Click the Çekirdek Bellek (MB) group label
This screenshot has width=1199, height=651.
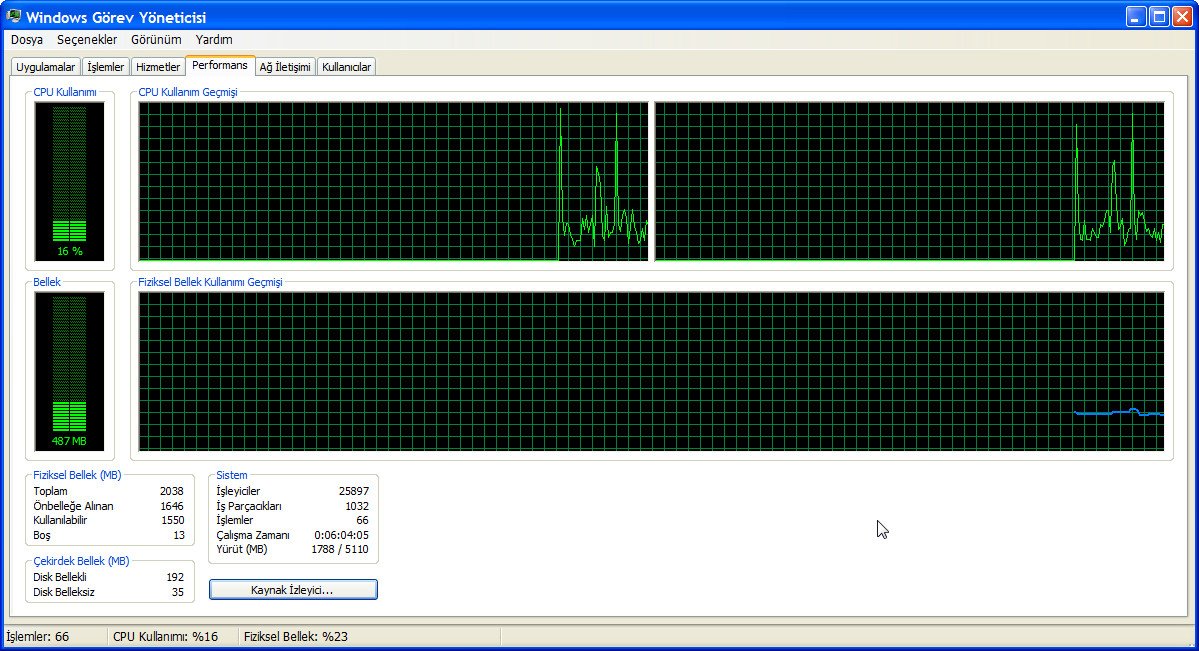click(x=81, y=561)
